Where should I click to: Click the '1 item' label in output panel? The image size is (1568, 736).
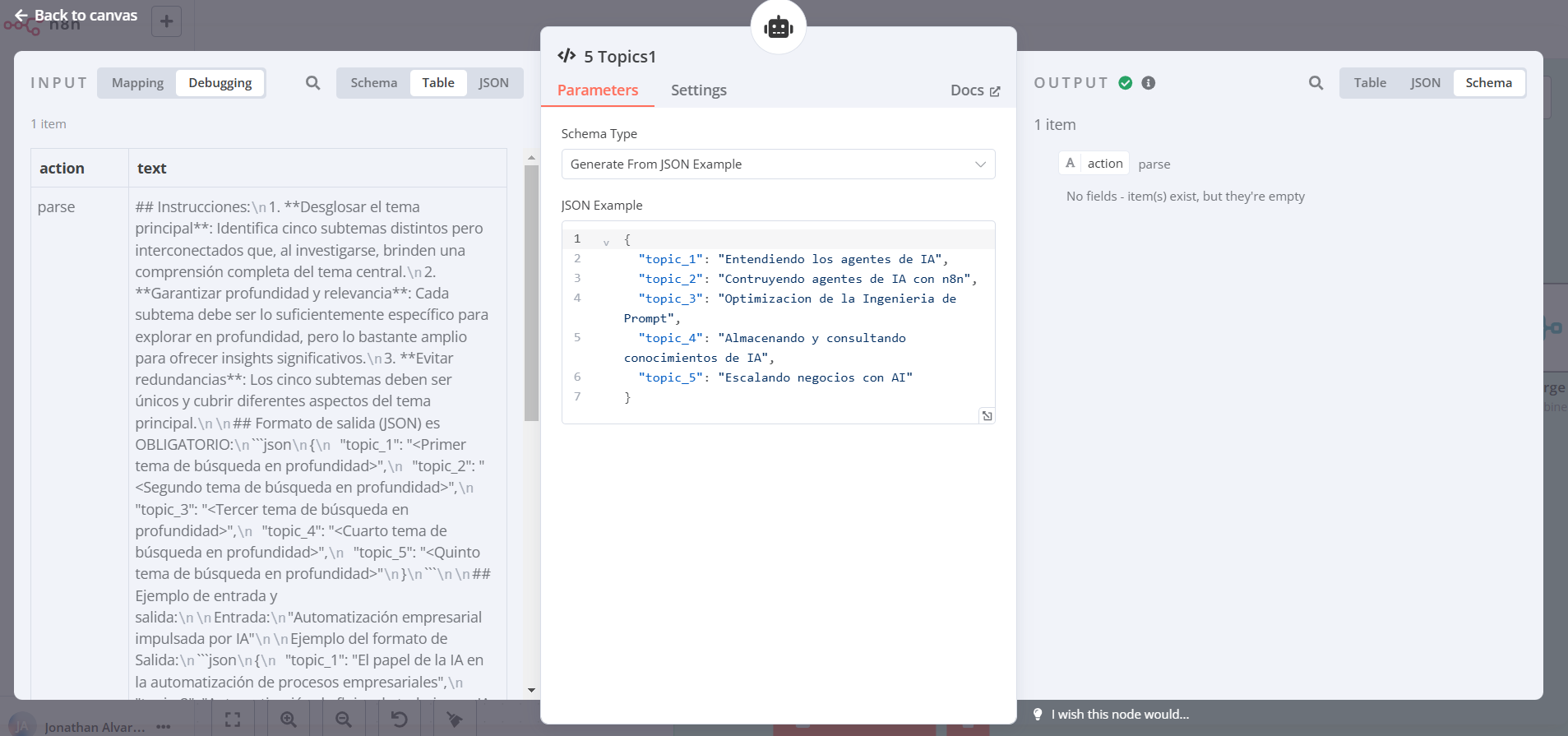[x=1055, y=125]
